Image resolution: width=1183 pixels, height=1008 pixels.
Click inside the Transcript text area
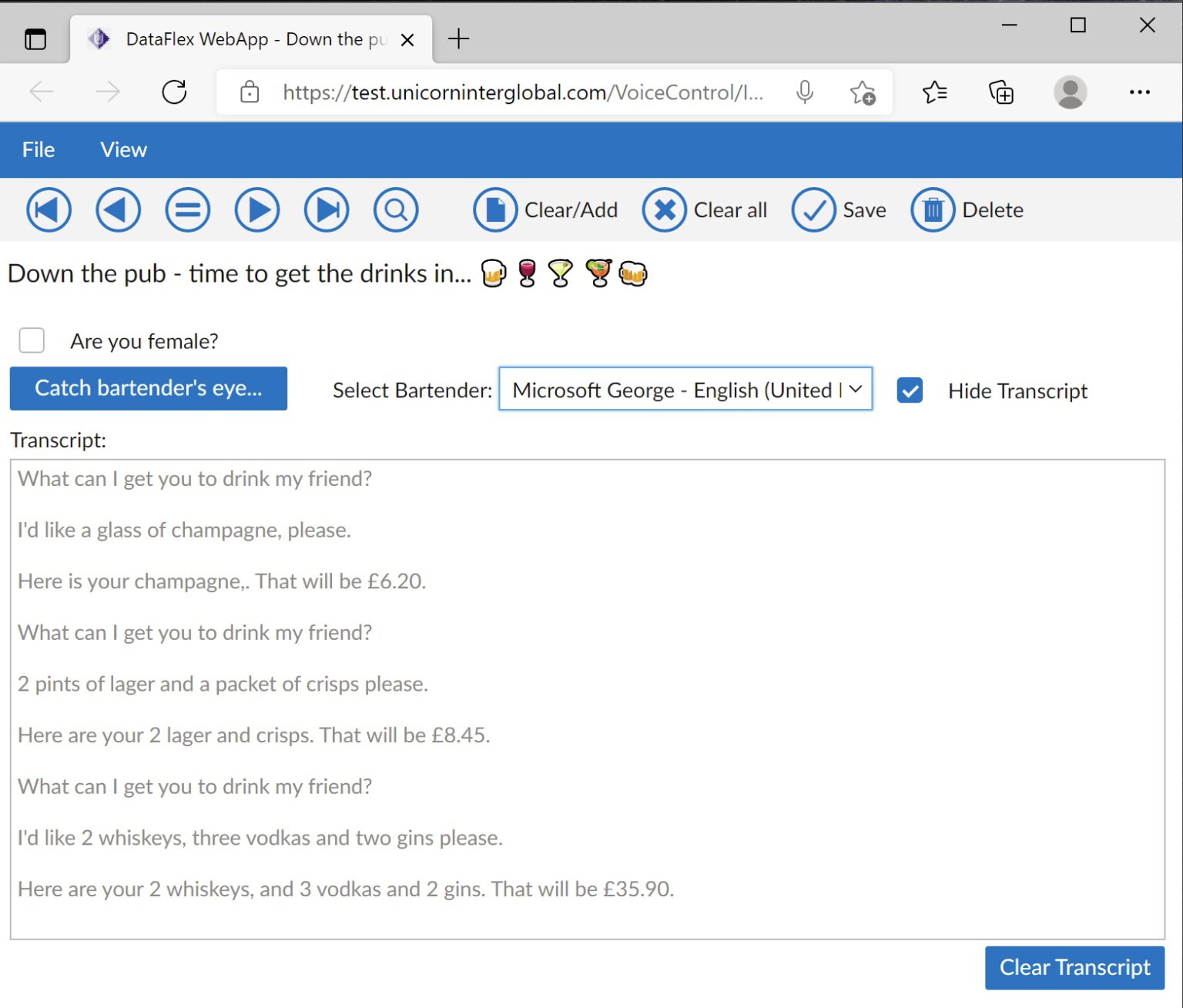pyautogui.click(x=587, y=699)
